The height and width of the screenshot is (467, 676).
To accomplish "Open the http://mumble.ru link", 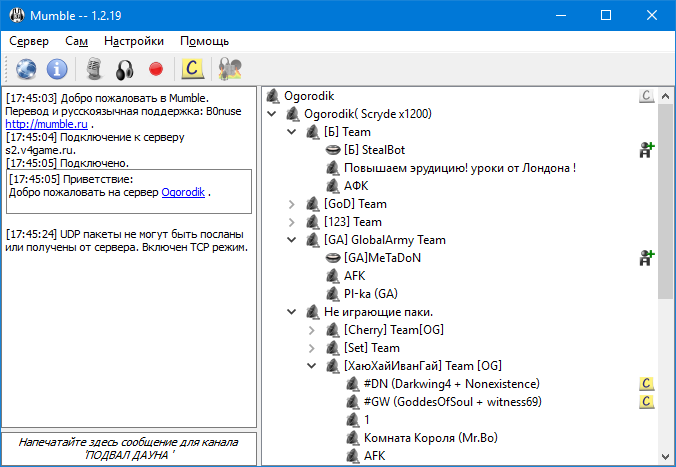I will pos(46,125).
